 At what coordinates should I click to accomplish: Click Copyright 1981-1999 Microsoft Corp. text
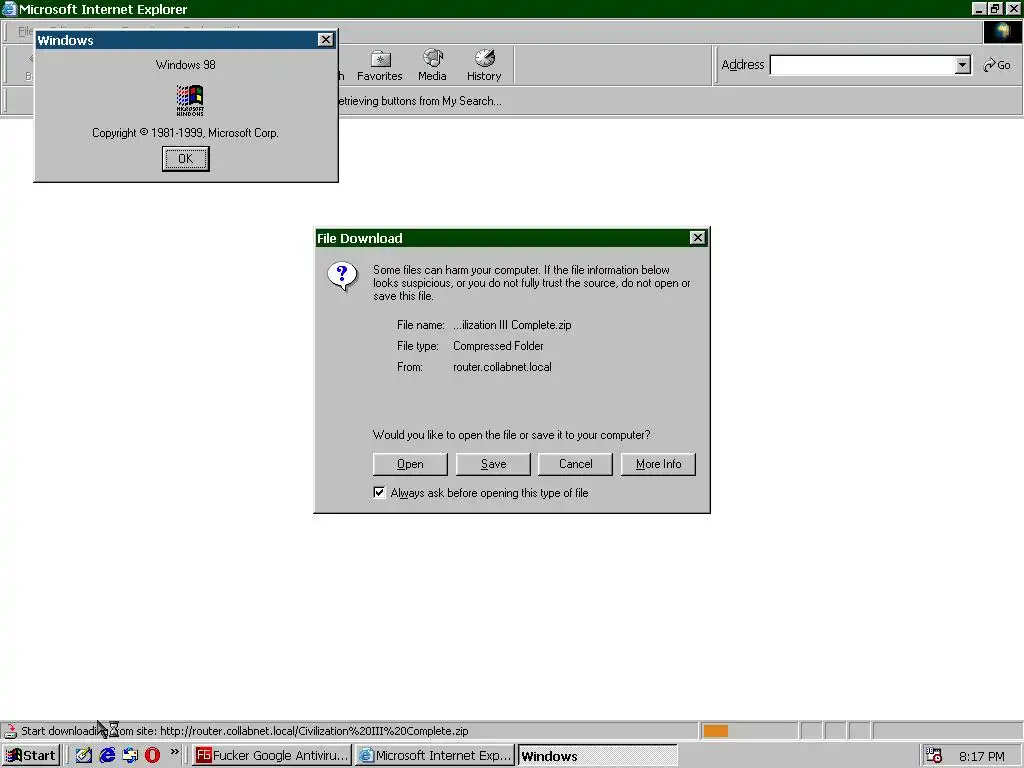[185, 133]
